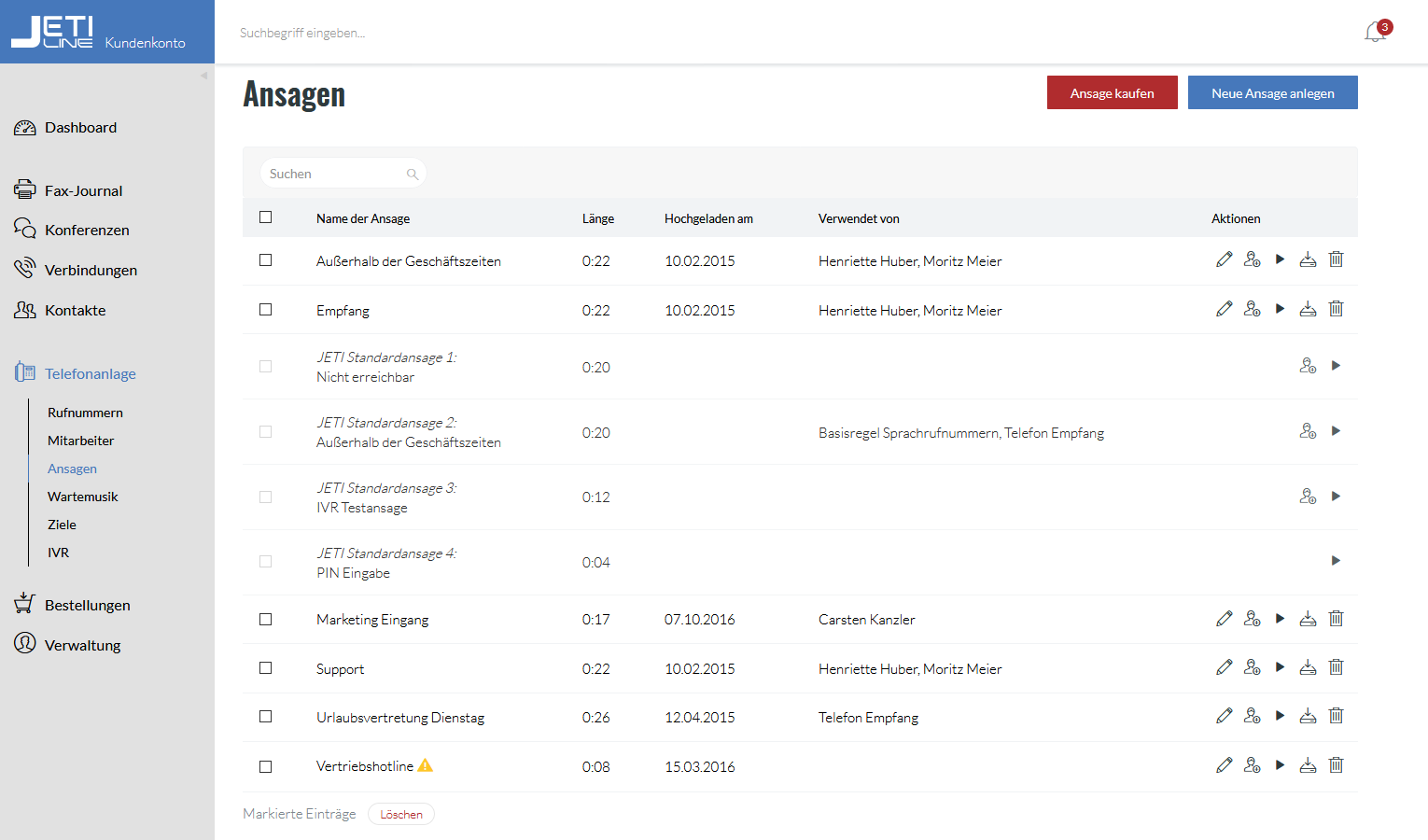Viewport: 1428px width, 840px height.
Task: Open Rufnummern submenu item
Action: 85,413
